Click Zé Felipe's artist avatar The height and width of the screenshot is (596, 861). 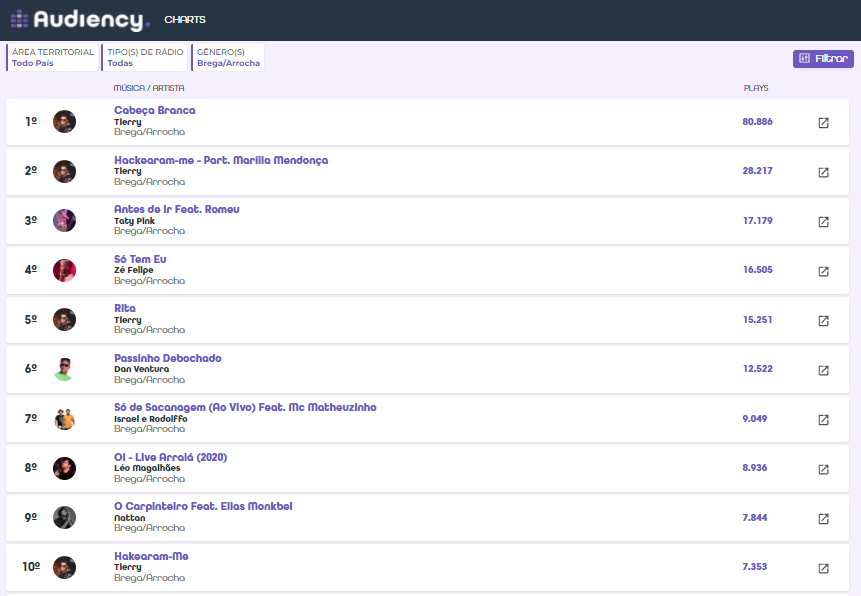64,270
